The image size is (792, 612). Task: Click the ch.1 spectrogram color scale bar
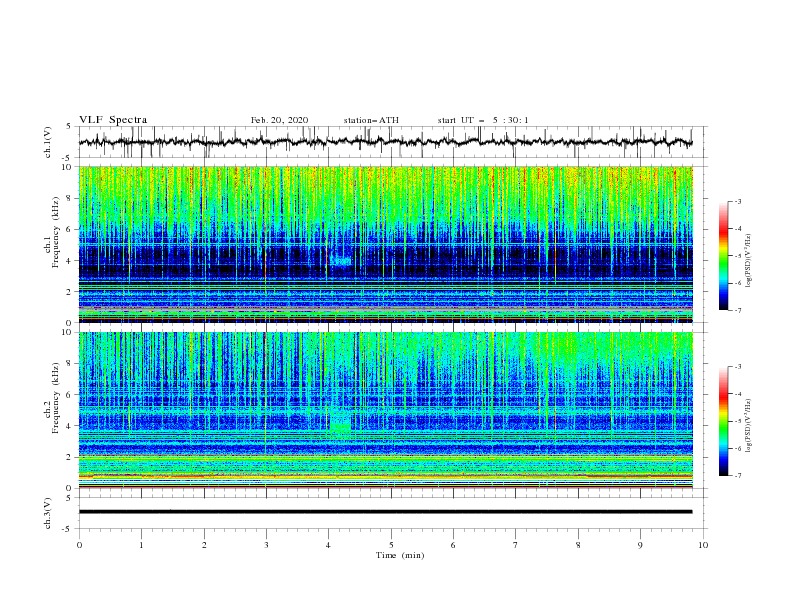tap(723, 256)
